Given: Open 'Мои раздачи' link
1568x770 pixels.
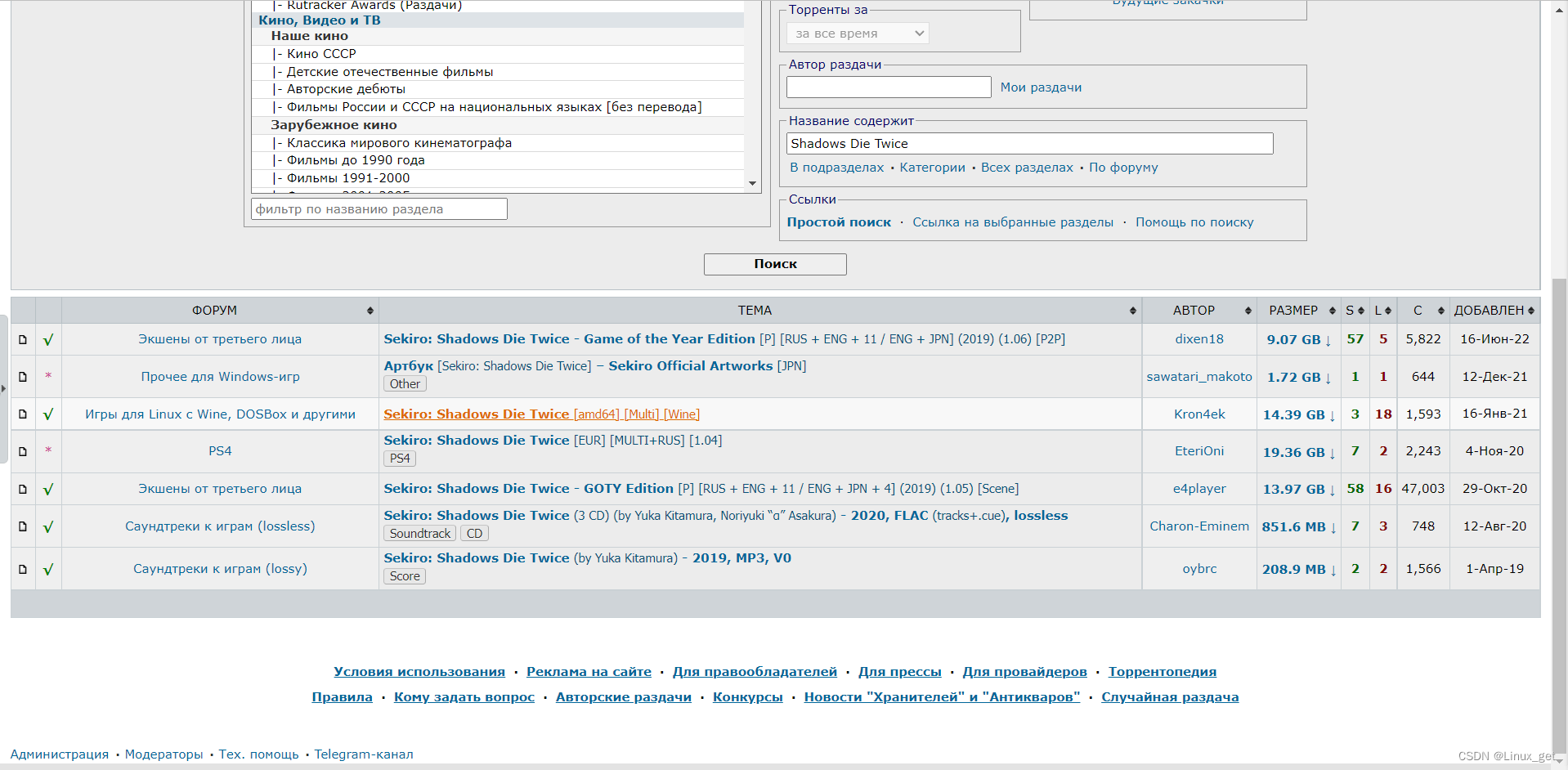Looking at the screenshot, I should coord(1041,87).
